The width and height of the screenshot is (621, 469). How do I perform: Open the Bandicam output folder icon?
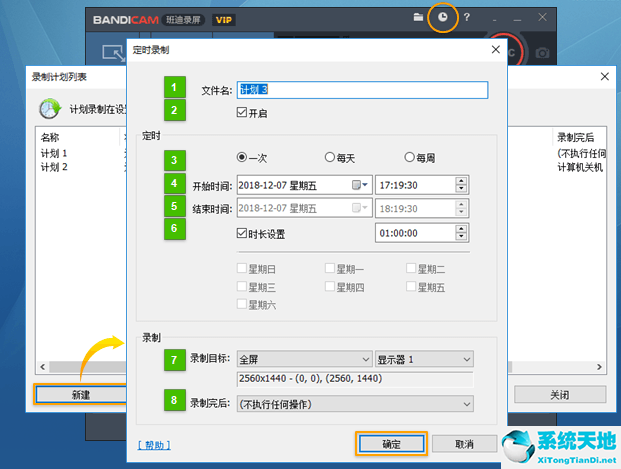[418, 17]
